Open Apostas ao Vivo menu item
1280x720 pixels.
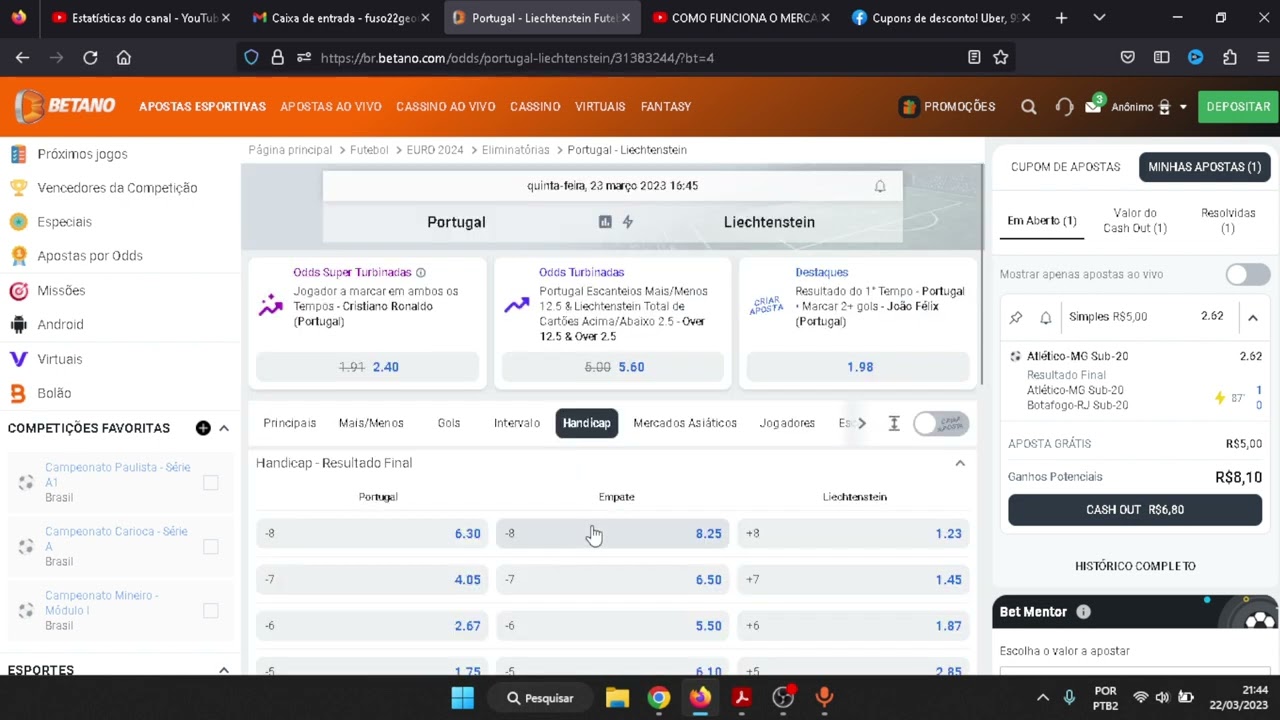[x=331, y=107]
